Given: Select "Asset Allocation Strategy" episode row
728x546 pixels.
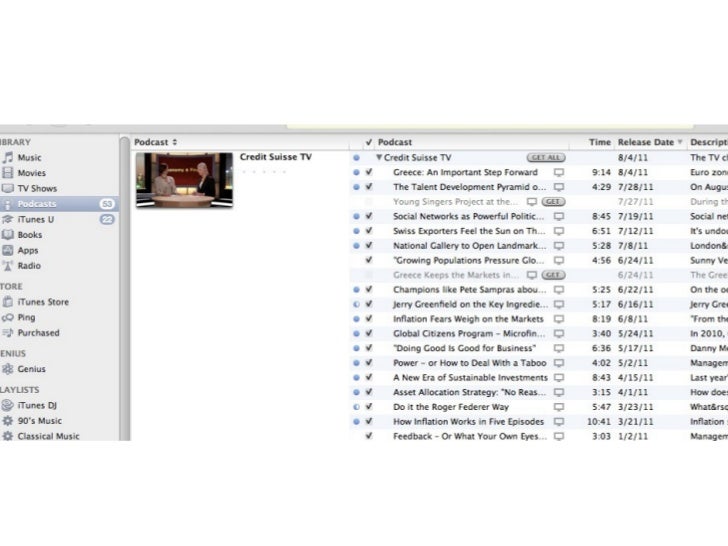Looking at the screenshot, I should coord(539,392).
